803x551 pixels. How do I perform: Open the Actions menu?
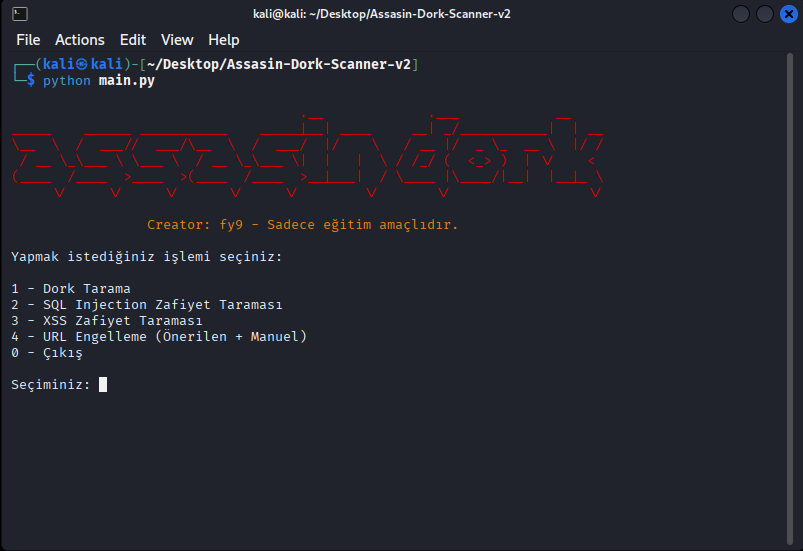point(79,40)
